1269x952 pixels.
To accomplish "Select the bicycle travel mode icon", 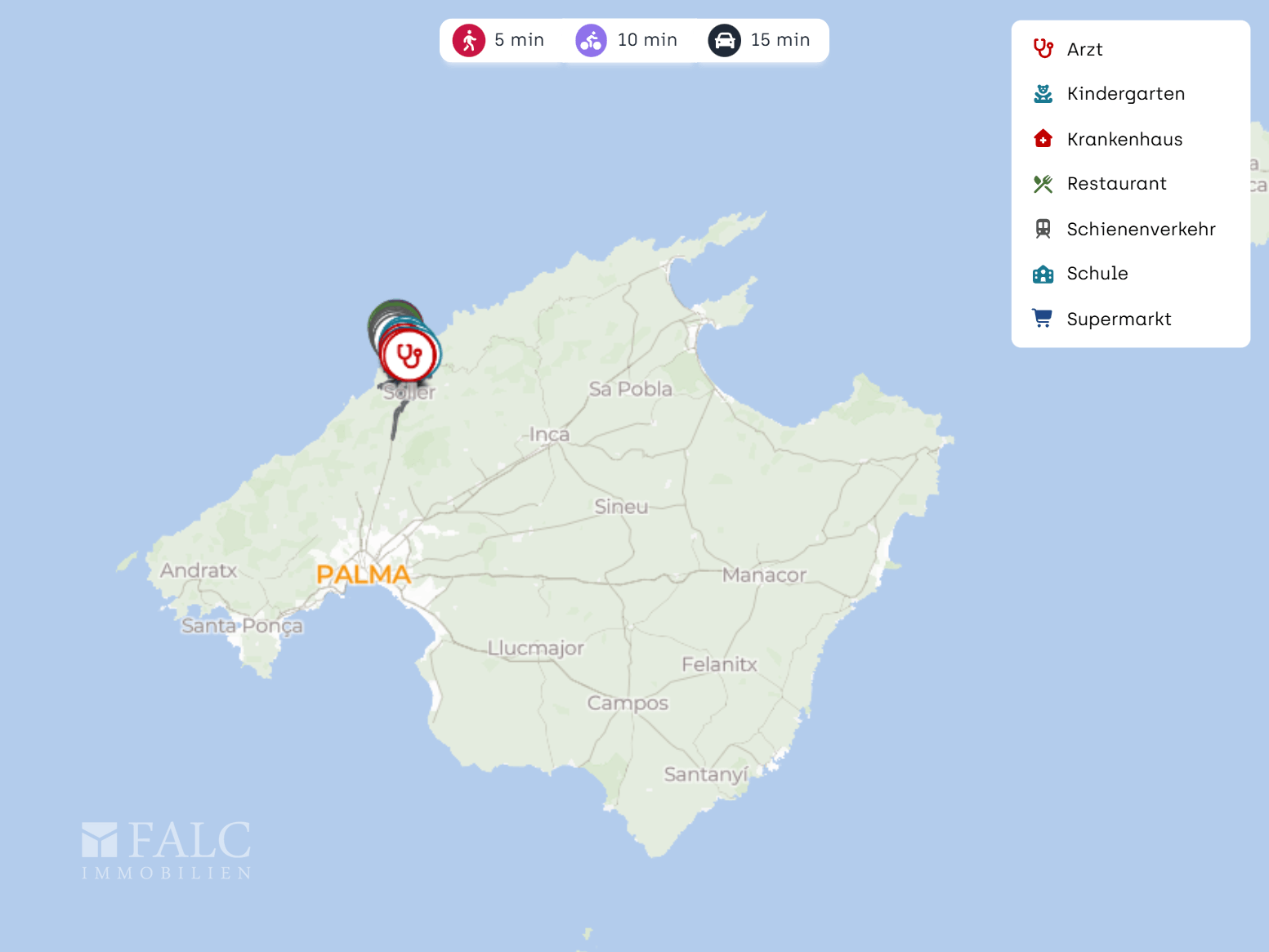I will [x=590, y=39].
